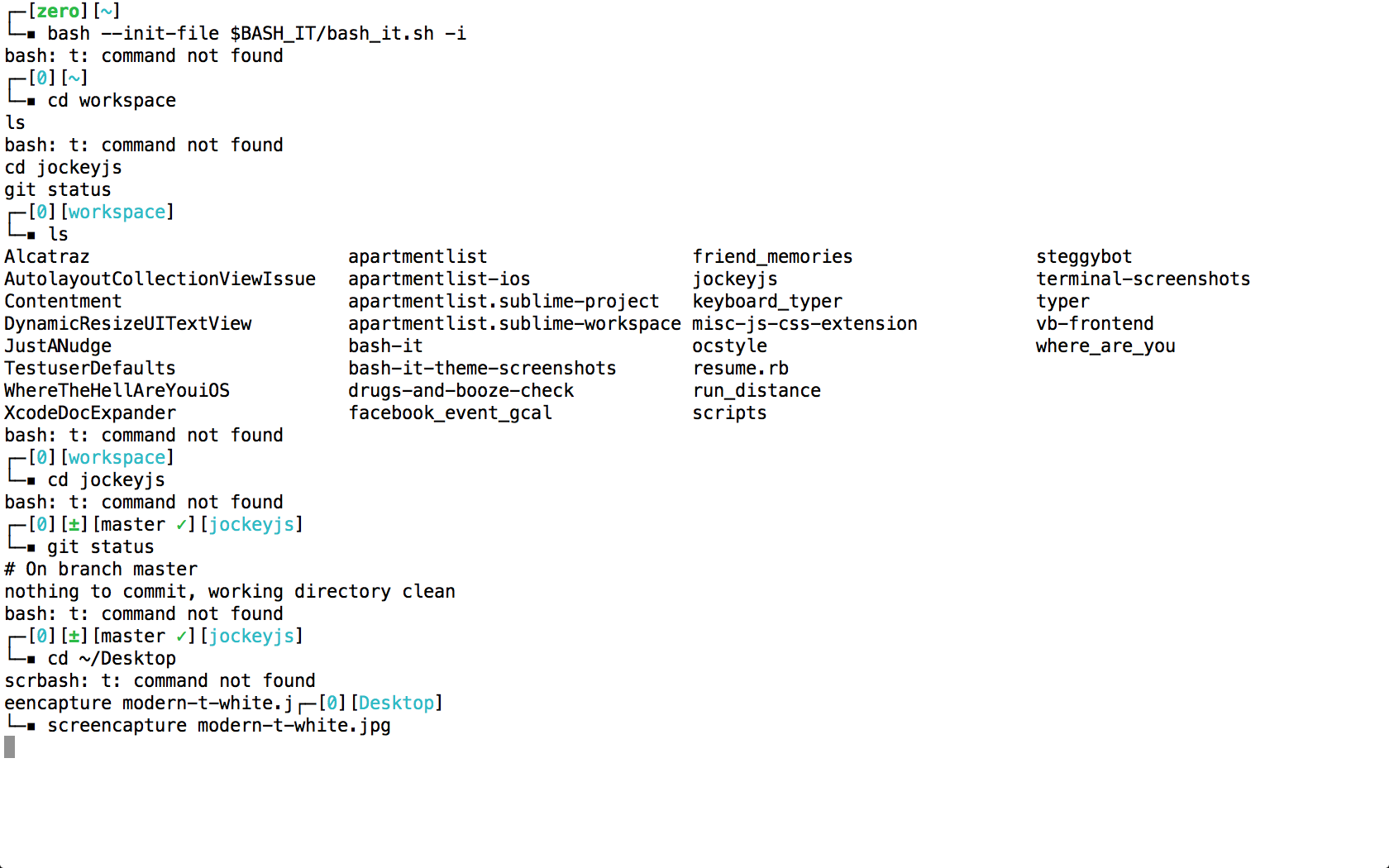
Task: Select the XcodeDocExpander directory name
Action: point(90,413)
